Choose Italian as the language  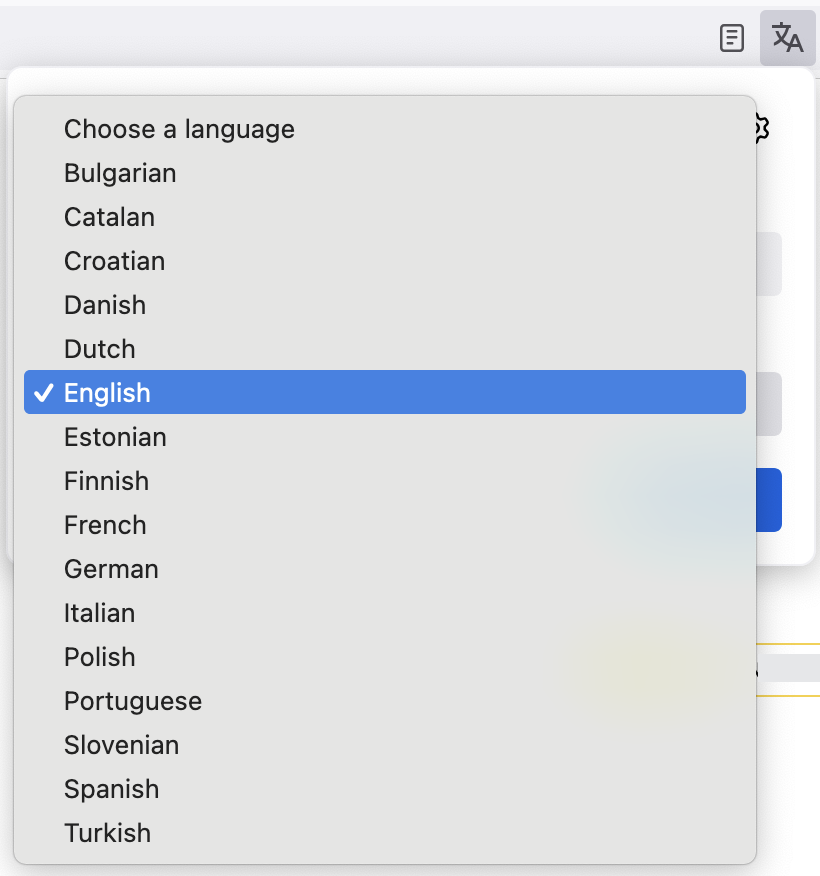(x=100, y=612)
